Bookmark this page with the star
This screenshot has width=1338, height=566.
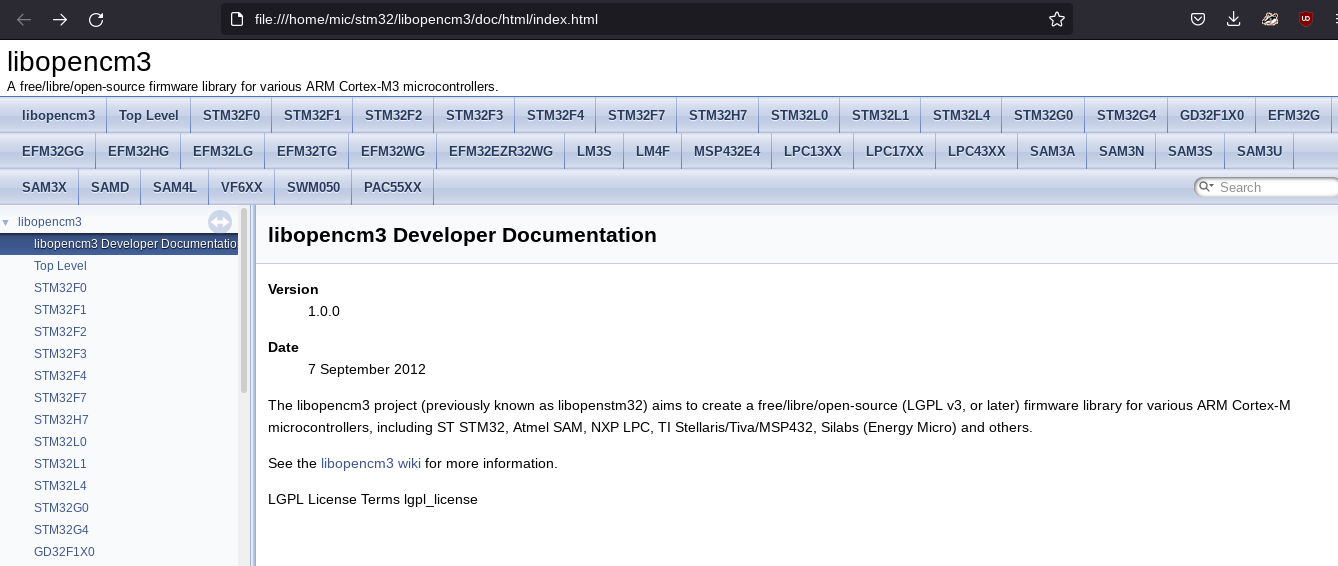pyautogui.click(x=1056, y=19)
